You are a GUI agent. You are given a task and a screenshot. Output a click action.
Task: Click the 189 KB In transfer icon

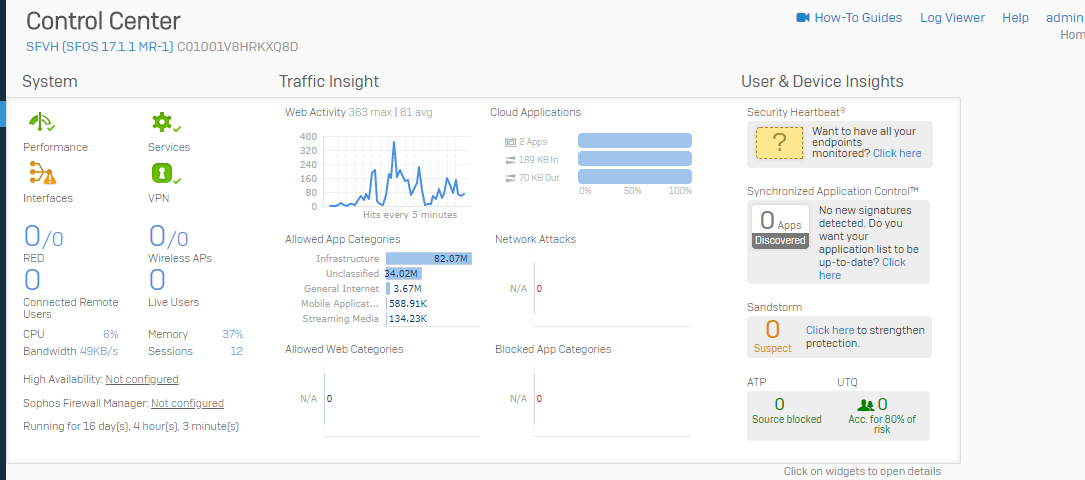pos(510,160)
